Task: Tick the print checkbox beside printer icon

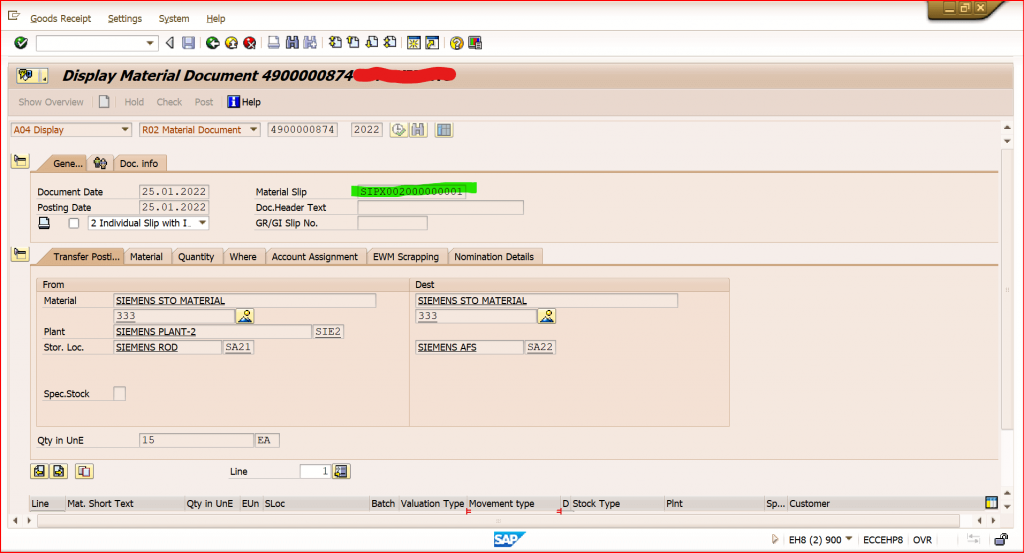Action: coord(74,223)
